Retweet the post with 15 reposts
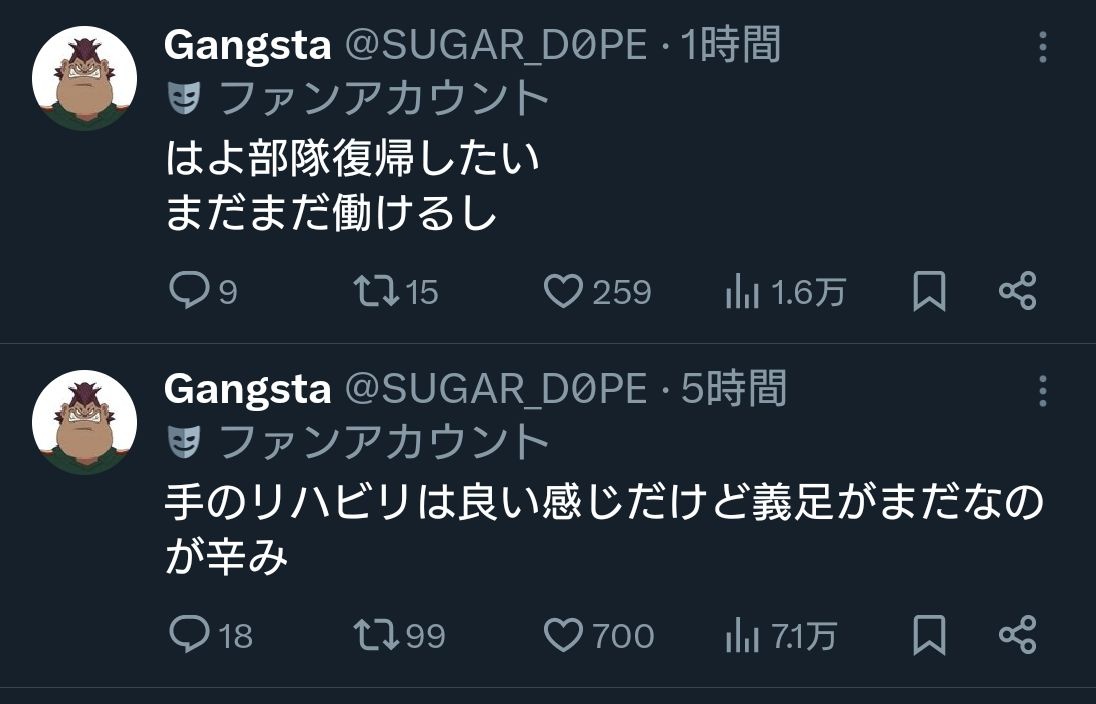Image resolution: width=1096 pixels, height=704 pixels. [x=377, y=291]
